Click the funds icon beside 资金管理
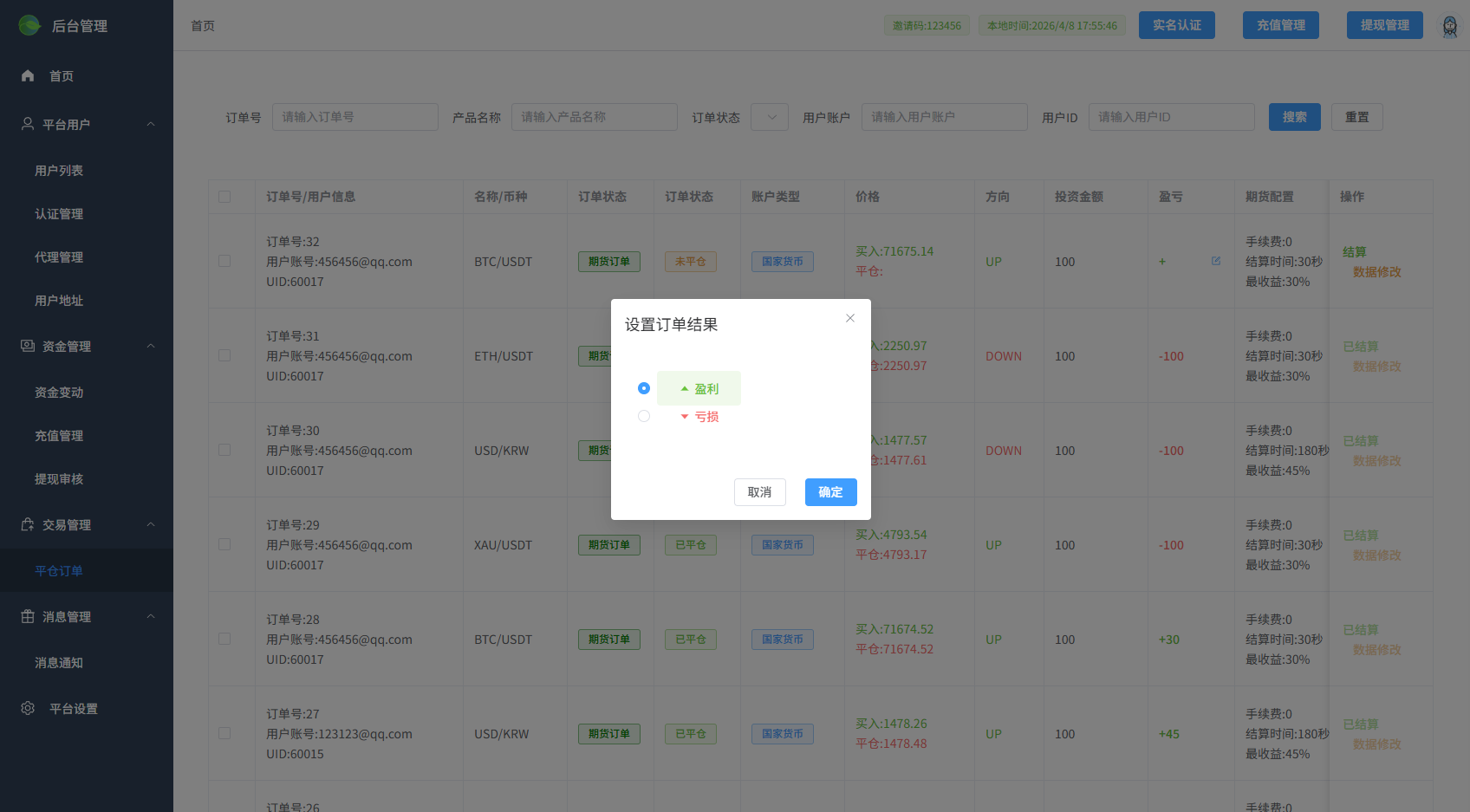This screenshot has width=1470, height=812. coord(27,346)
